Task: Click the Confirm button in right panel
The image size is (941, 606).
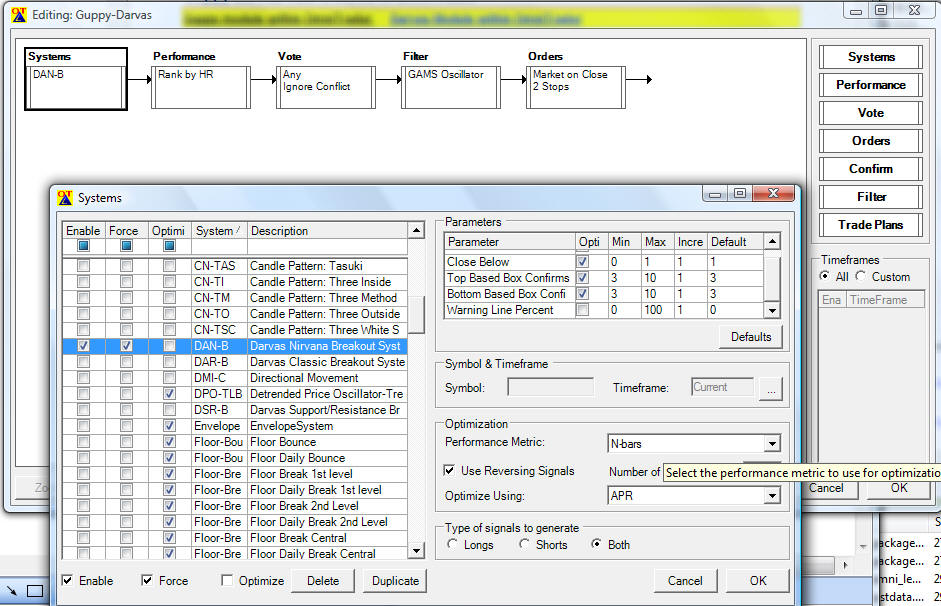Action: (x=871, y=169)
